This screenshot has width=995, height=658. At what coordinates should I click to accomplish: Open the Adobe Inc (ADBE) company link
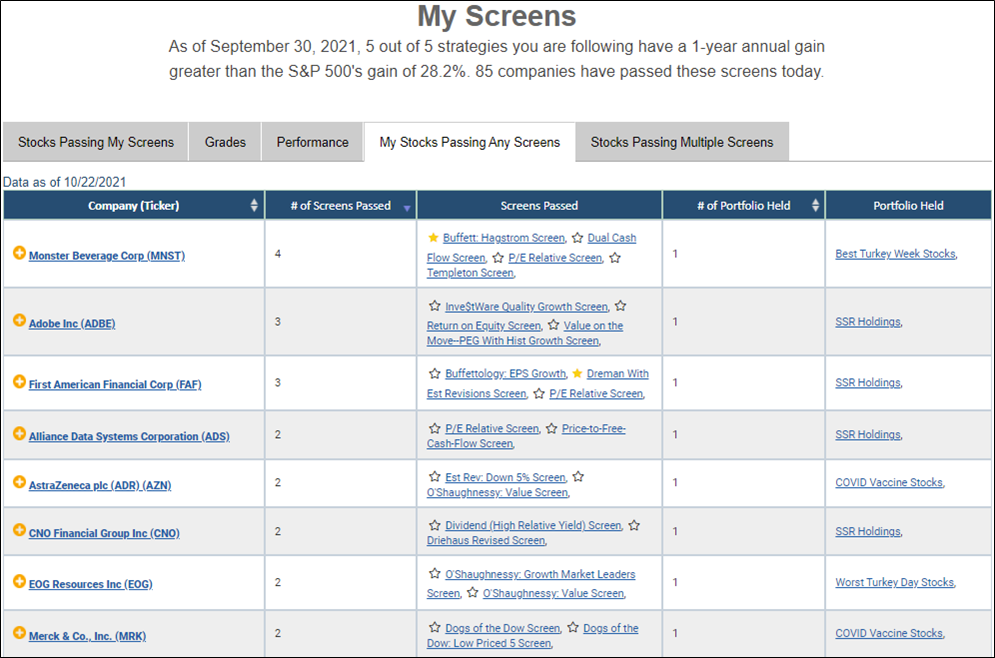pos(72,324)
